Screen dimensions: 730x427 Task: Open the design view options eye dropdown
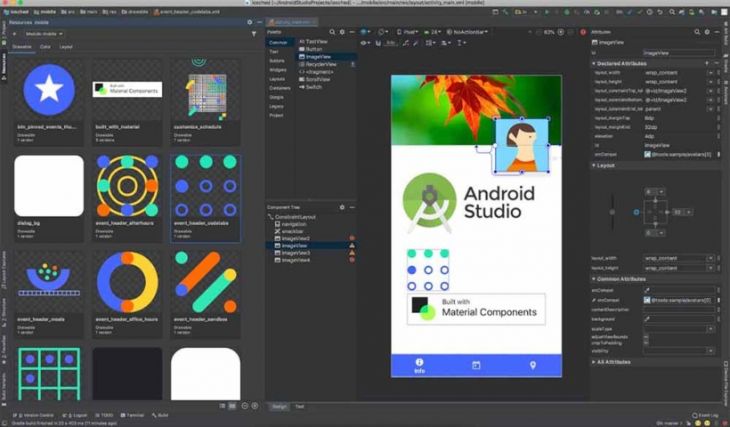(x=365, y=43)
